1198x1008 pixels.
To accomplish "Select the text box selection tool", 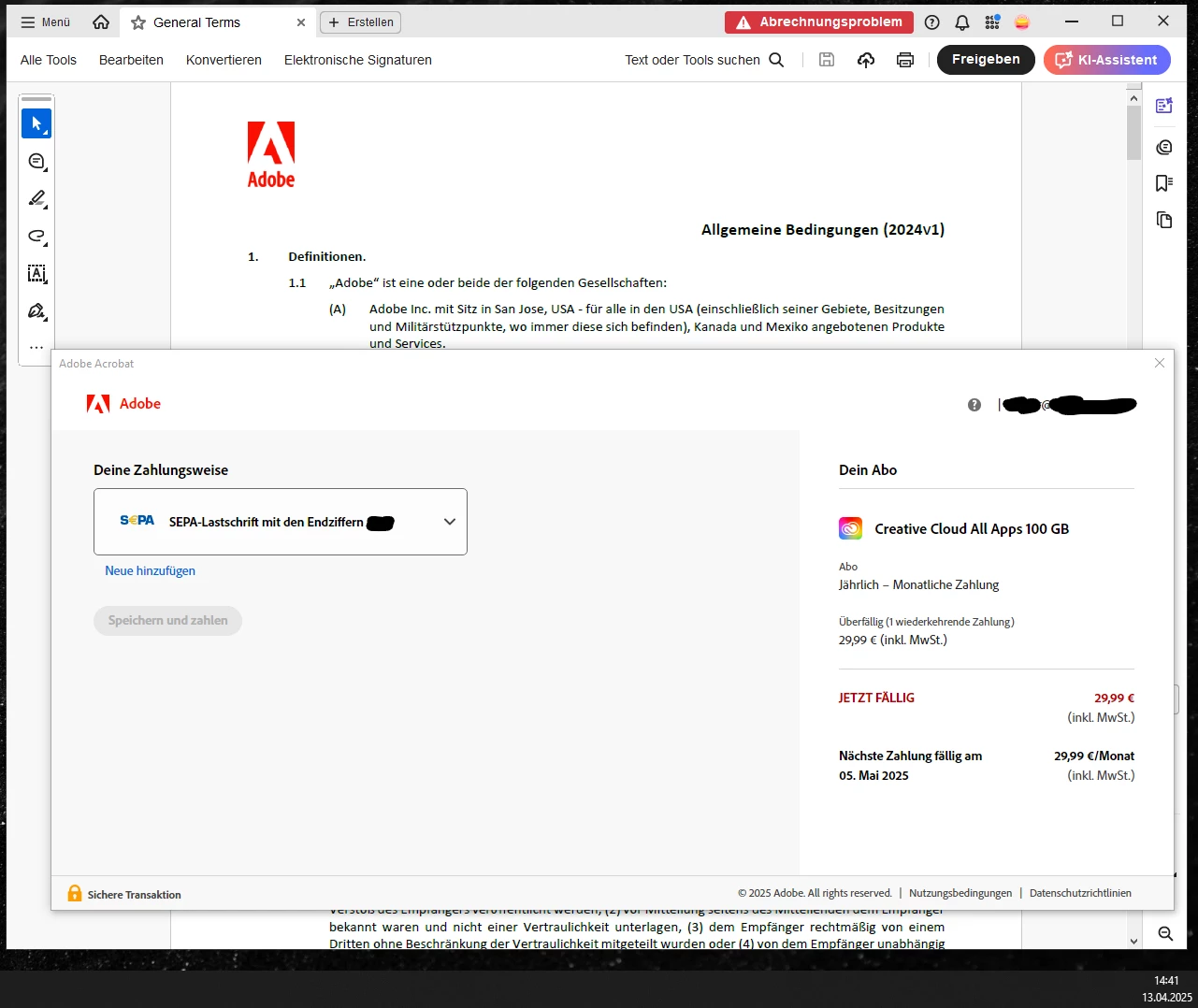I will point(36,274).
